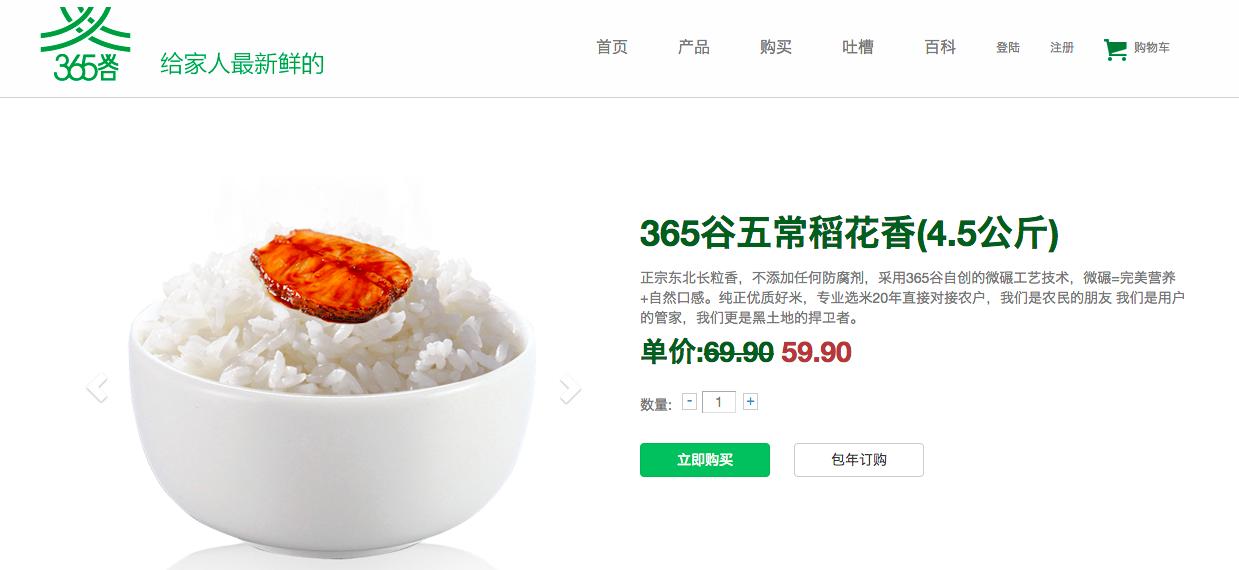Image resolution: width=1239 pixels, height=570 pixels.
Task: Increase quantity with the plus button
Action: [x=750, y=402]
